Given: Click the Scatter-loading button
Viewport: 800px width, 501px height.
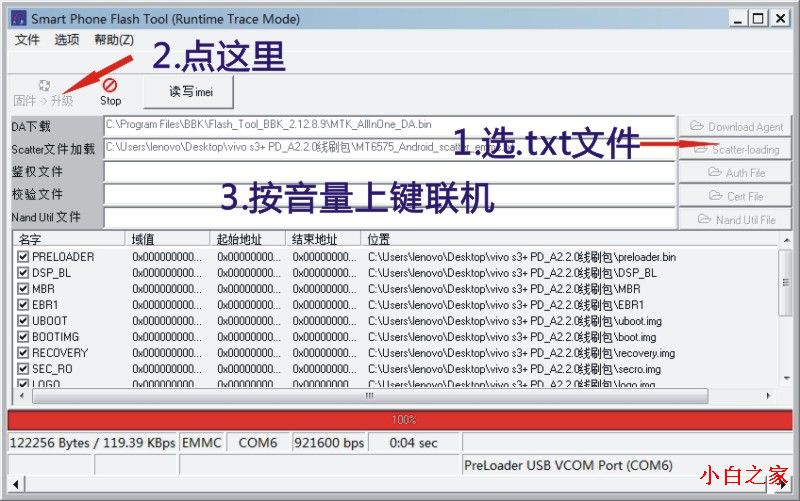Looking at the screenshot, I should (735, 149).
